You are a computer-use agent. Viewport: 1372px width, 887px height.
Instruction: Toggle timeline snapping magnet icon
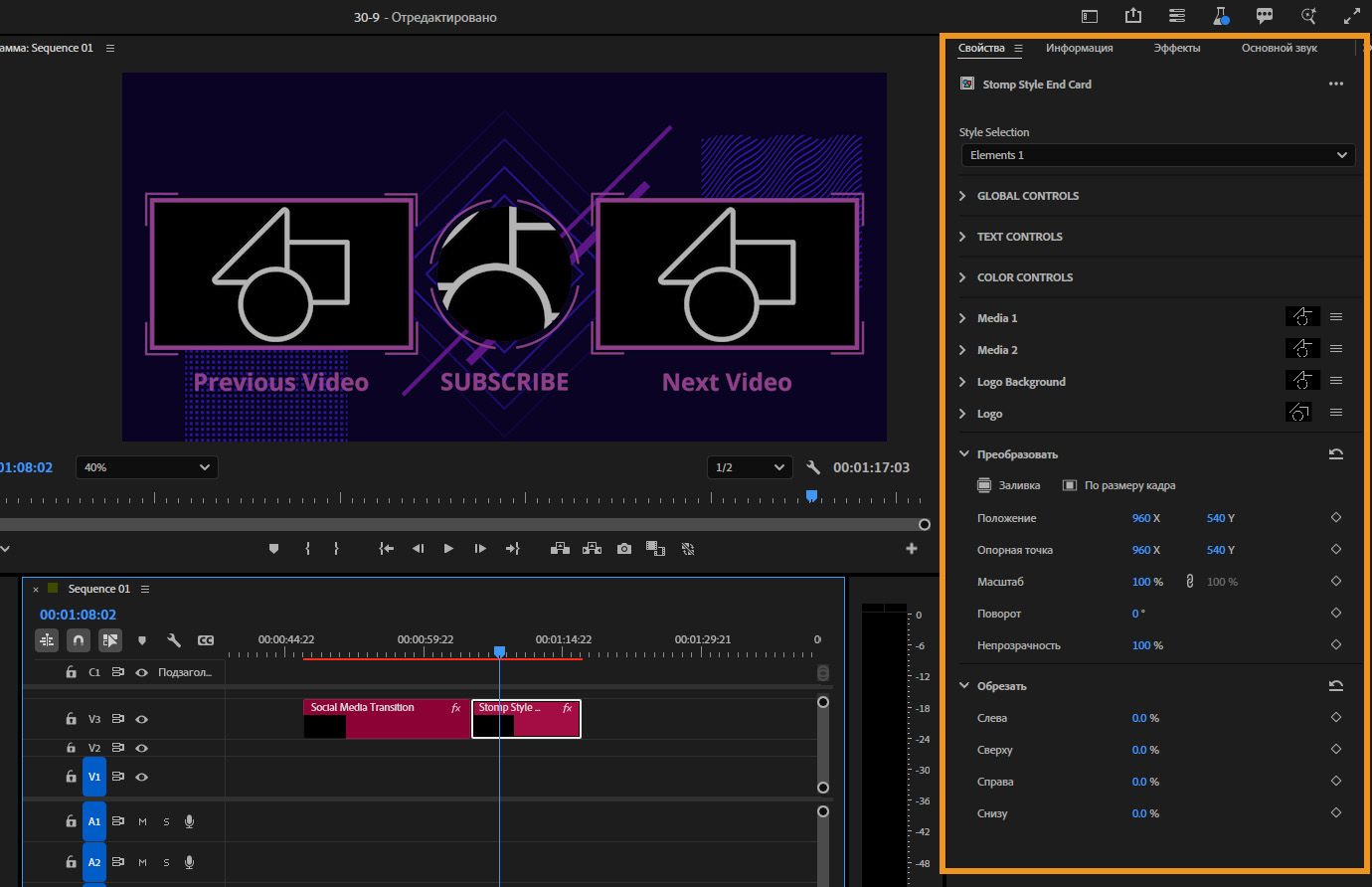click(x=79, y=640)
